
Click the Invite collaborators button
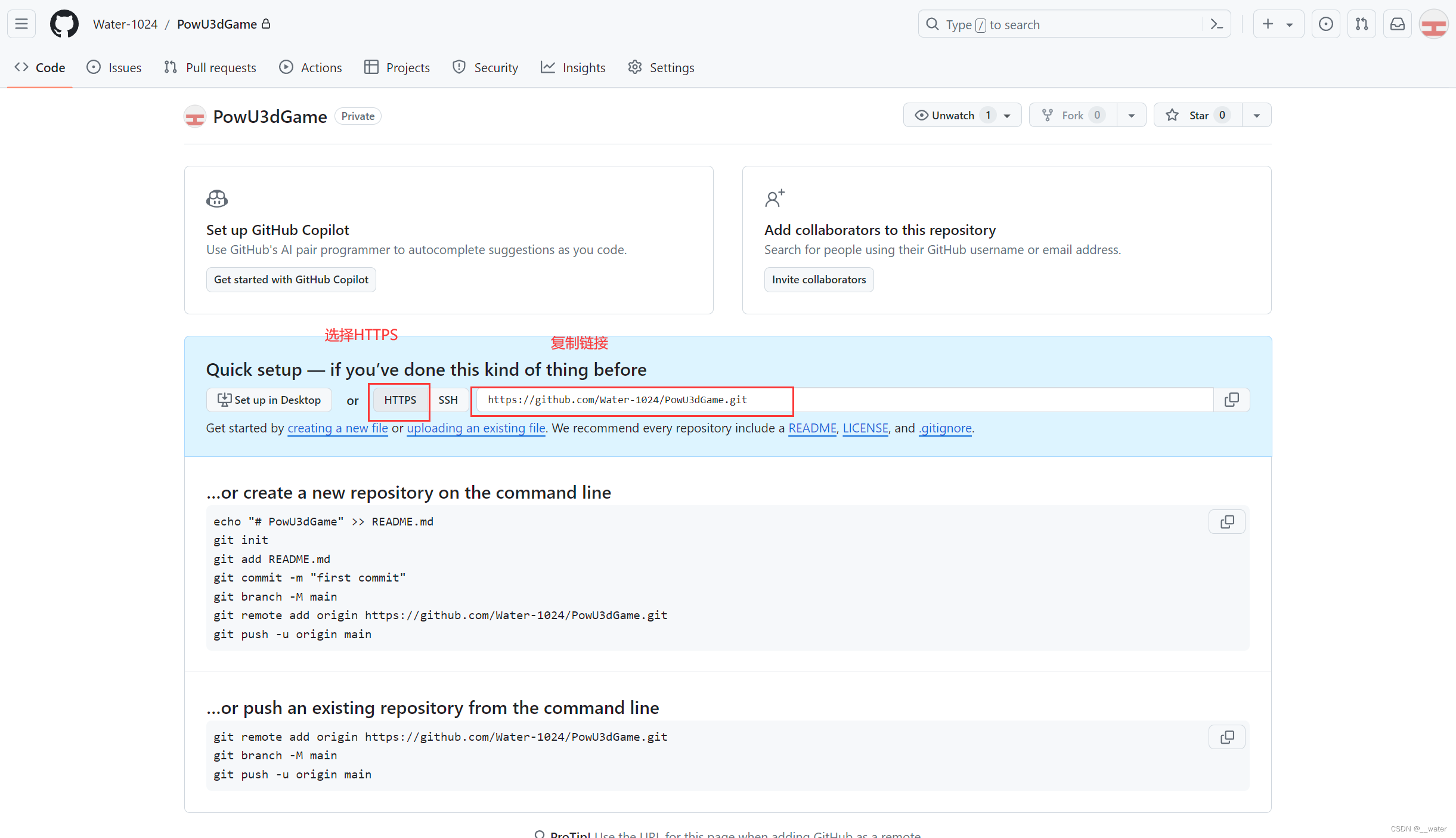pyautogui.click(x=819, y=280)
